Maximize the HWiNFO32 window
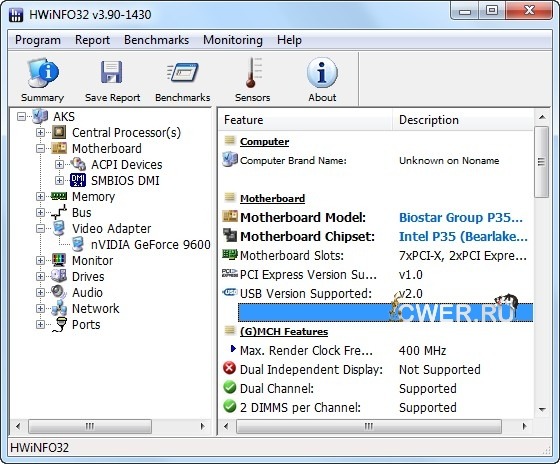The height and width of the screenshot is (464, 560). point(492,11)
